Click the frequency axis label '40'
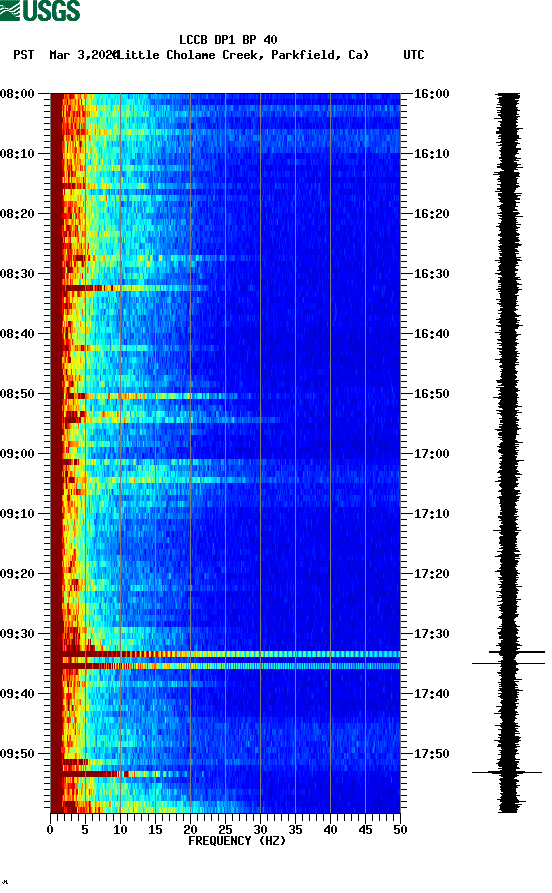The width and height of the screenshot is (552, 893). pyautogui.click(x=330, y=830)
